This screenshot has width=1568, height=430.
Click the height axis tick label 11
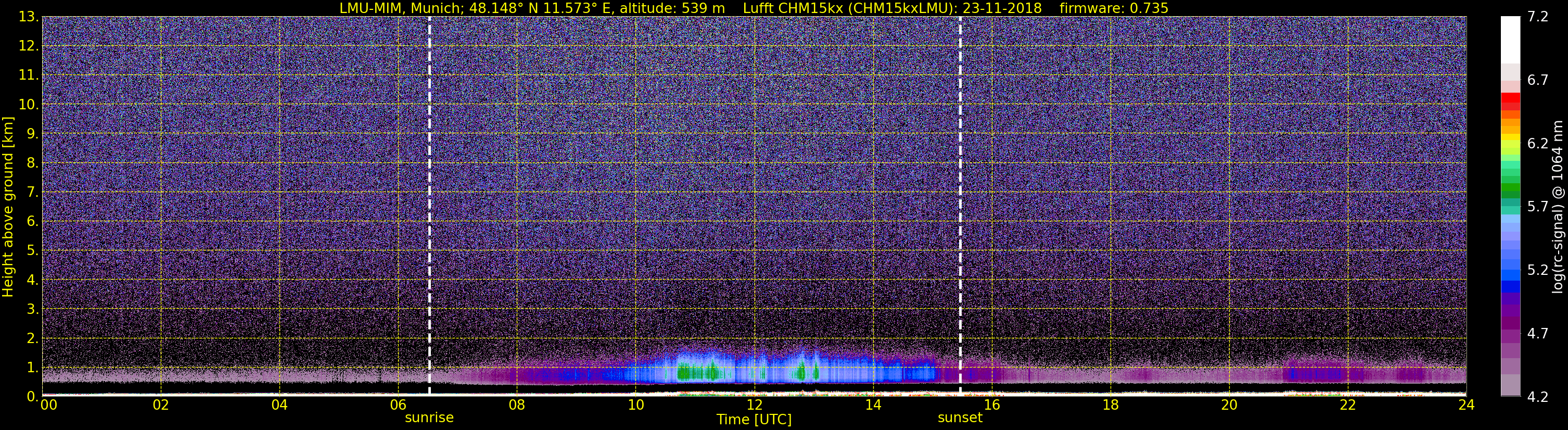[28, 75]
